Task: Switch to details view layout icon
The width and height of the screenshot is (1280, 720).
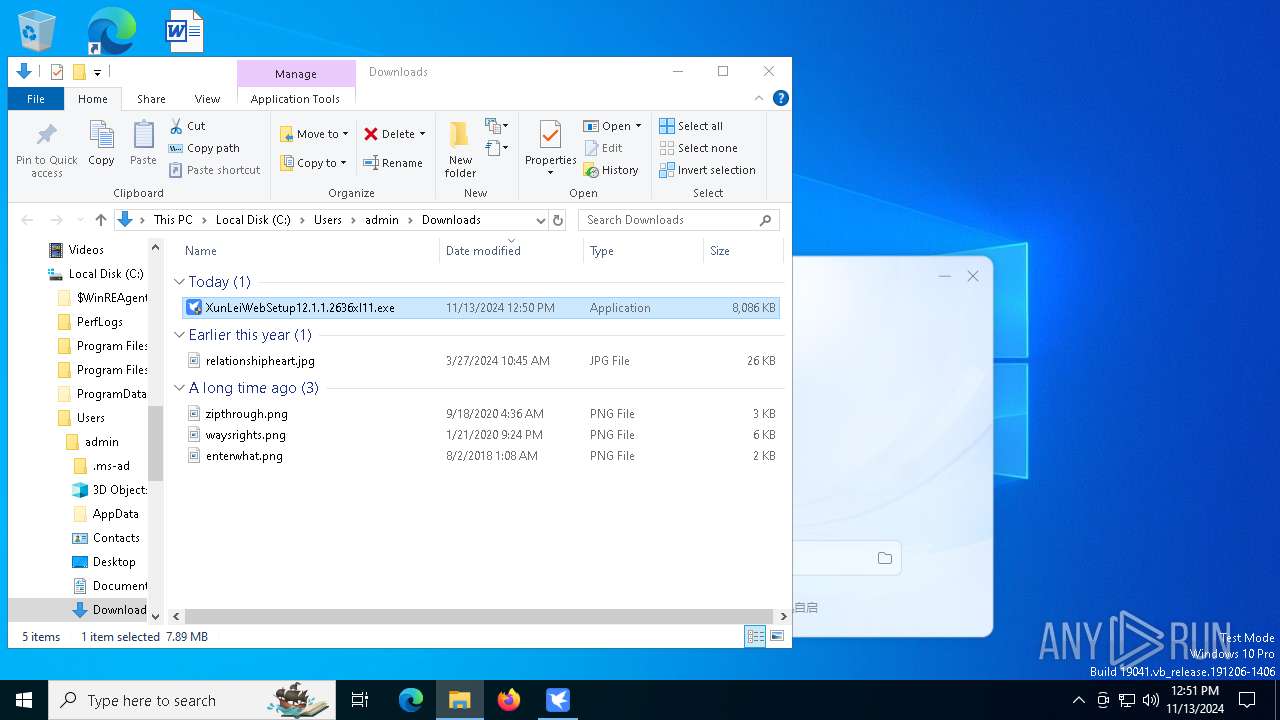Action: click(x=755, y=636)
